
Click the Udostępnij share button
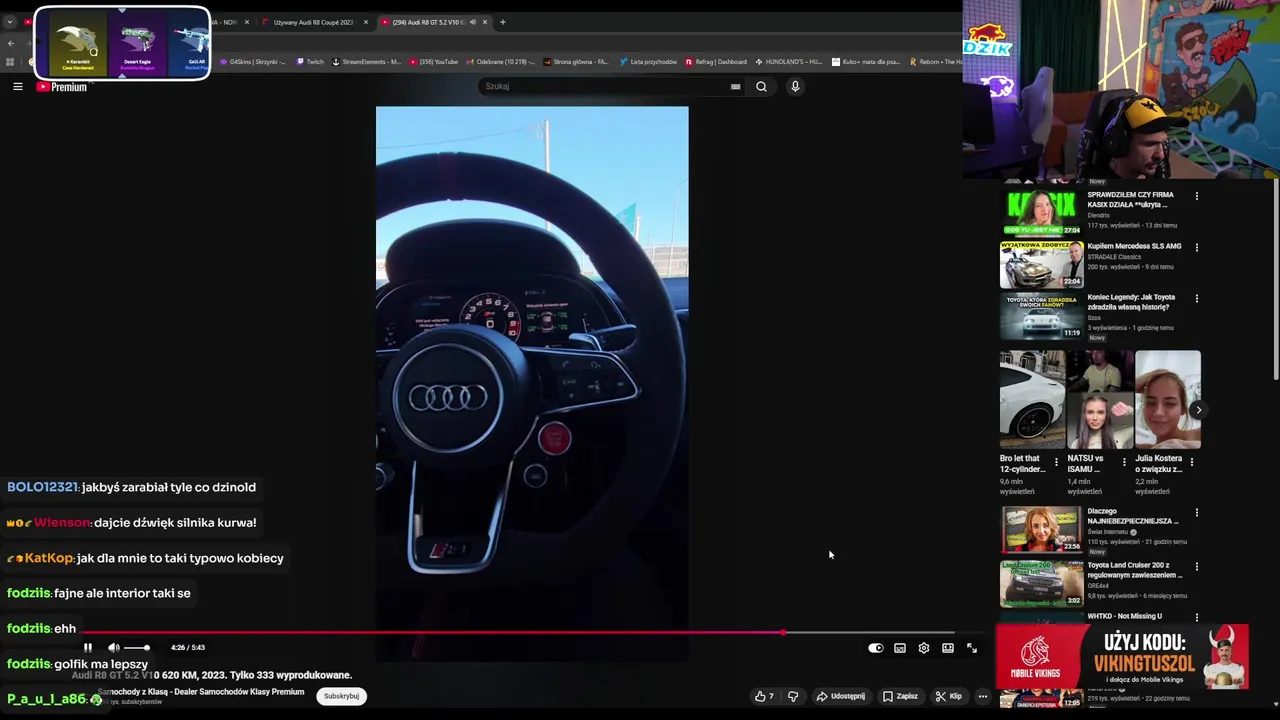coord(841,696)
